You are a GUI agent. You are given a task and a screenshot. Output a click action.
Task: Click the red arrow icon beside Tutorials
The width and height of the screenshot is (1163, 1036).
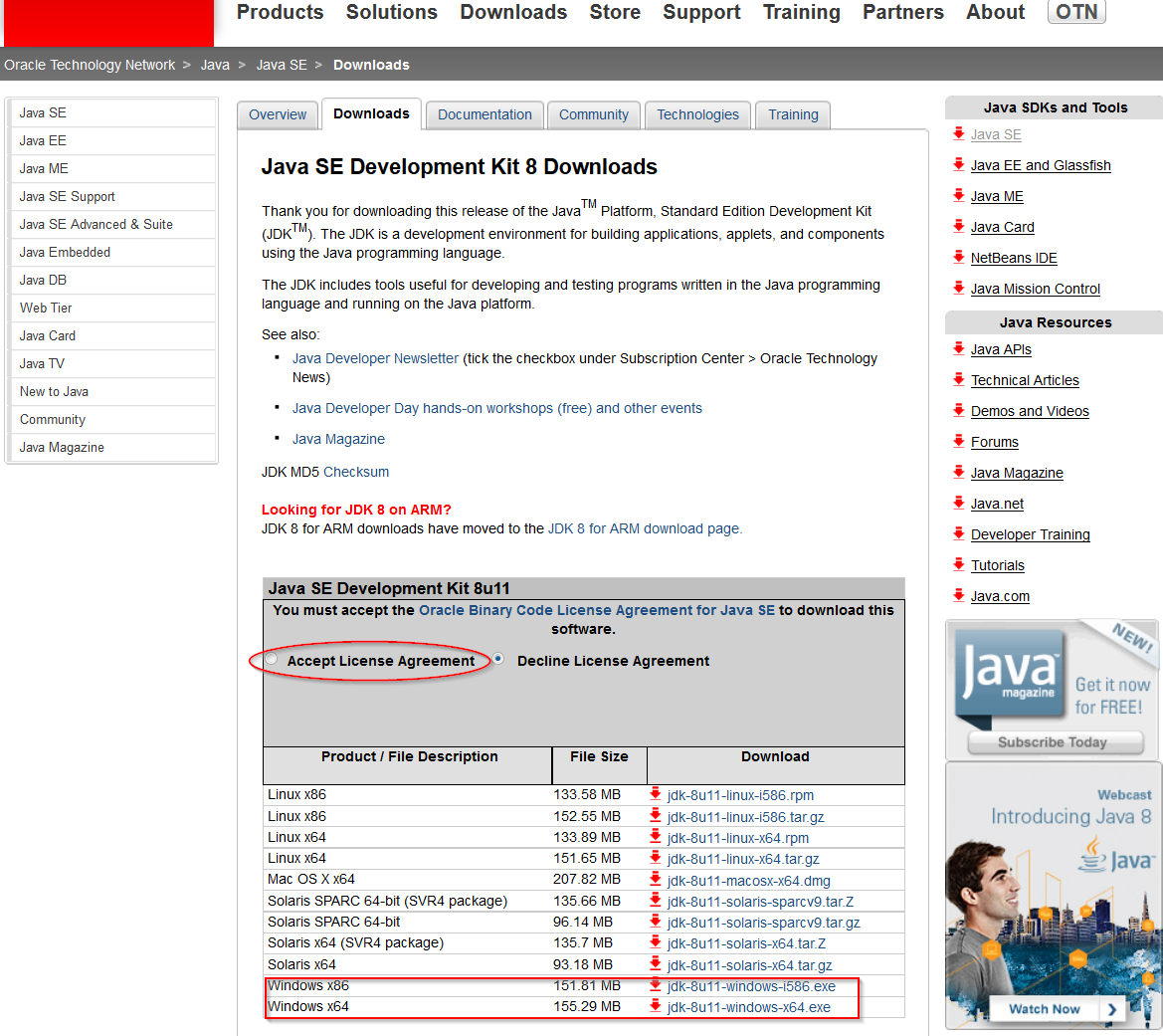(958, 564)
